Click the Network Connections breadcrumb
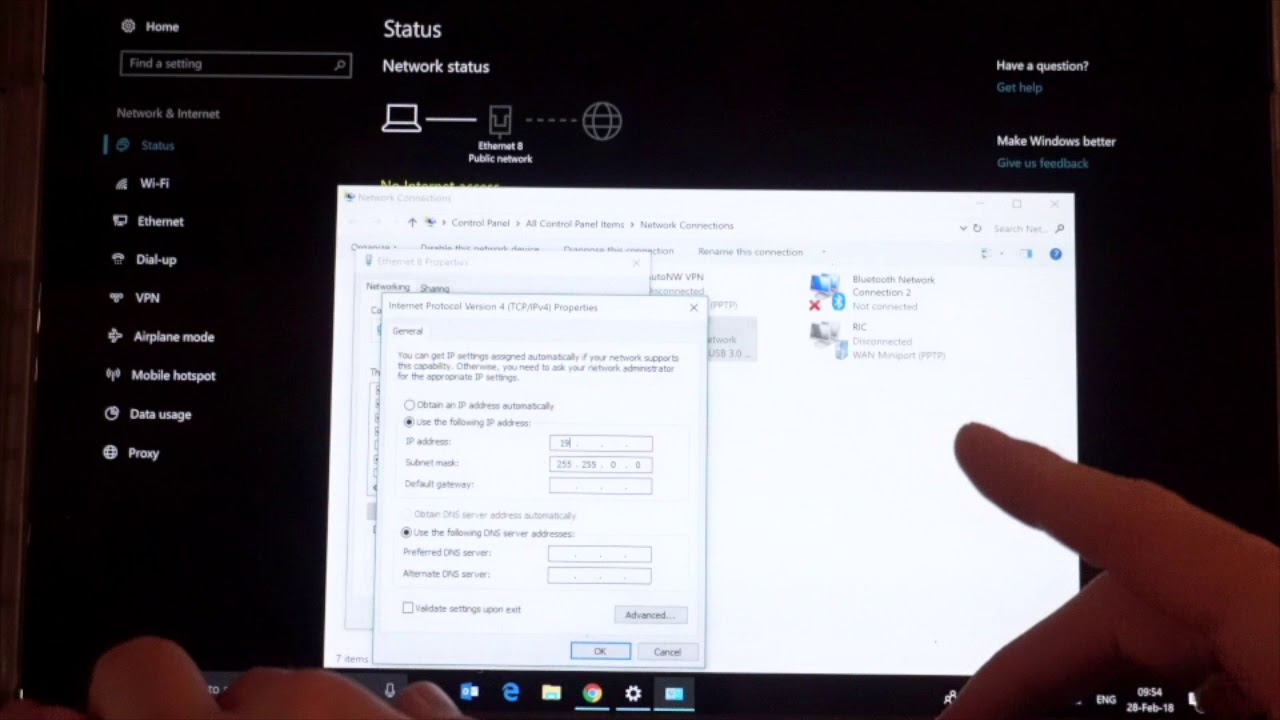Image resolution: width=1280 pixels, height=720 pixels. 686,225
